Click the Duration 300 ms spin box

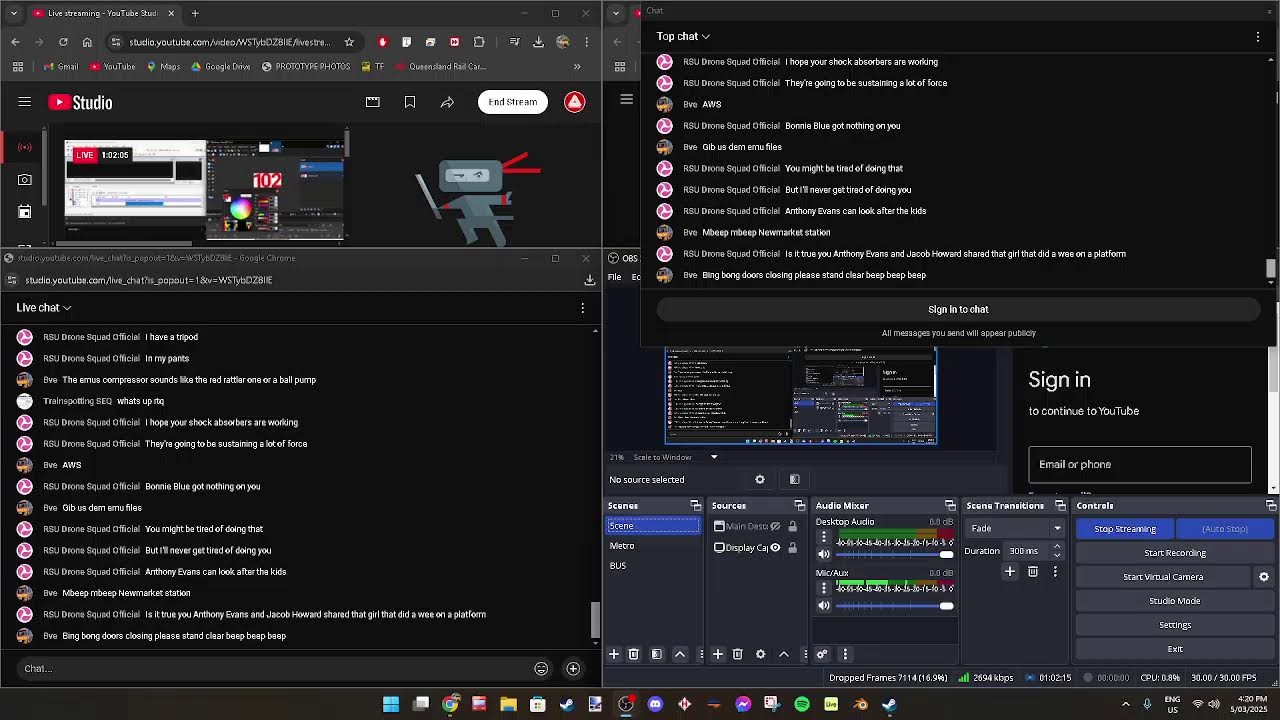coord(1034,551)
